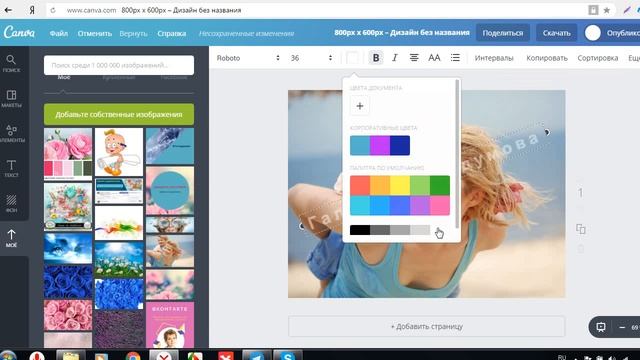Pick black swatch in grayscale row
This screenshot has width=640, height=360.
[360, 230]
